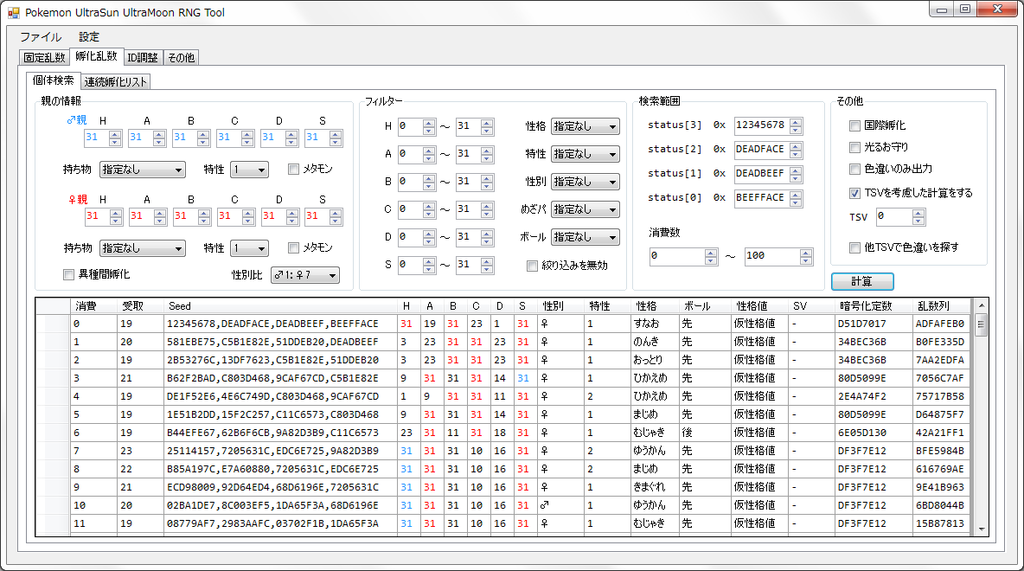This screenshot has height=571, width=1024.
Task: Click the 計算 button
Action: click(862, 281)
